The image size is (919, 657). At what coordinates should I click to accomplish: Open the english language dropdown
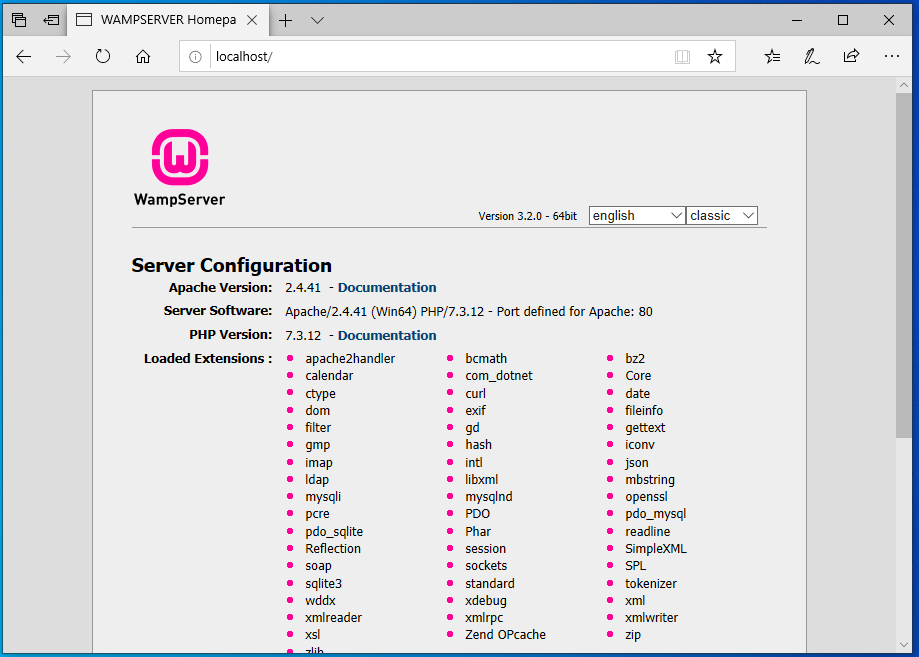[x=636, y=216]
